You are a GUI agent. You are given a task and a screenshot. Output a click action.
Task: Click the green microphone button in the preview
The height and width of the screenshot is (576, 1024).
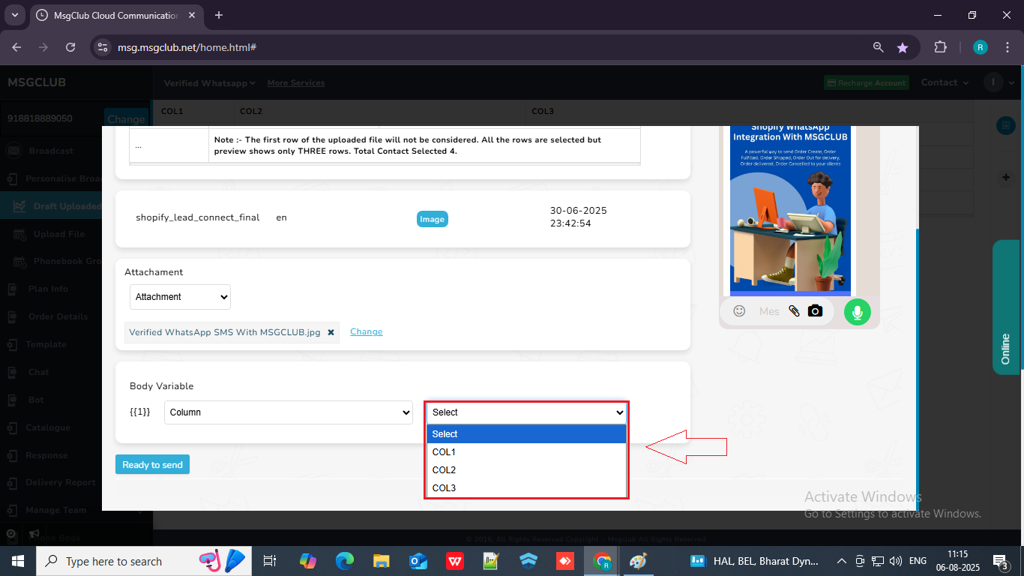coord(857,312)
